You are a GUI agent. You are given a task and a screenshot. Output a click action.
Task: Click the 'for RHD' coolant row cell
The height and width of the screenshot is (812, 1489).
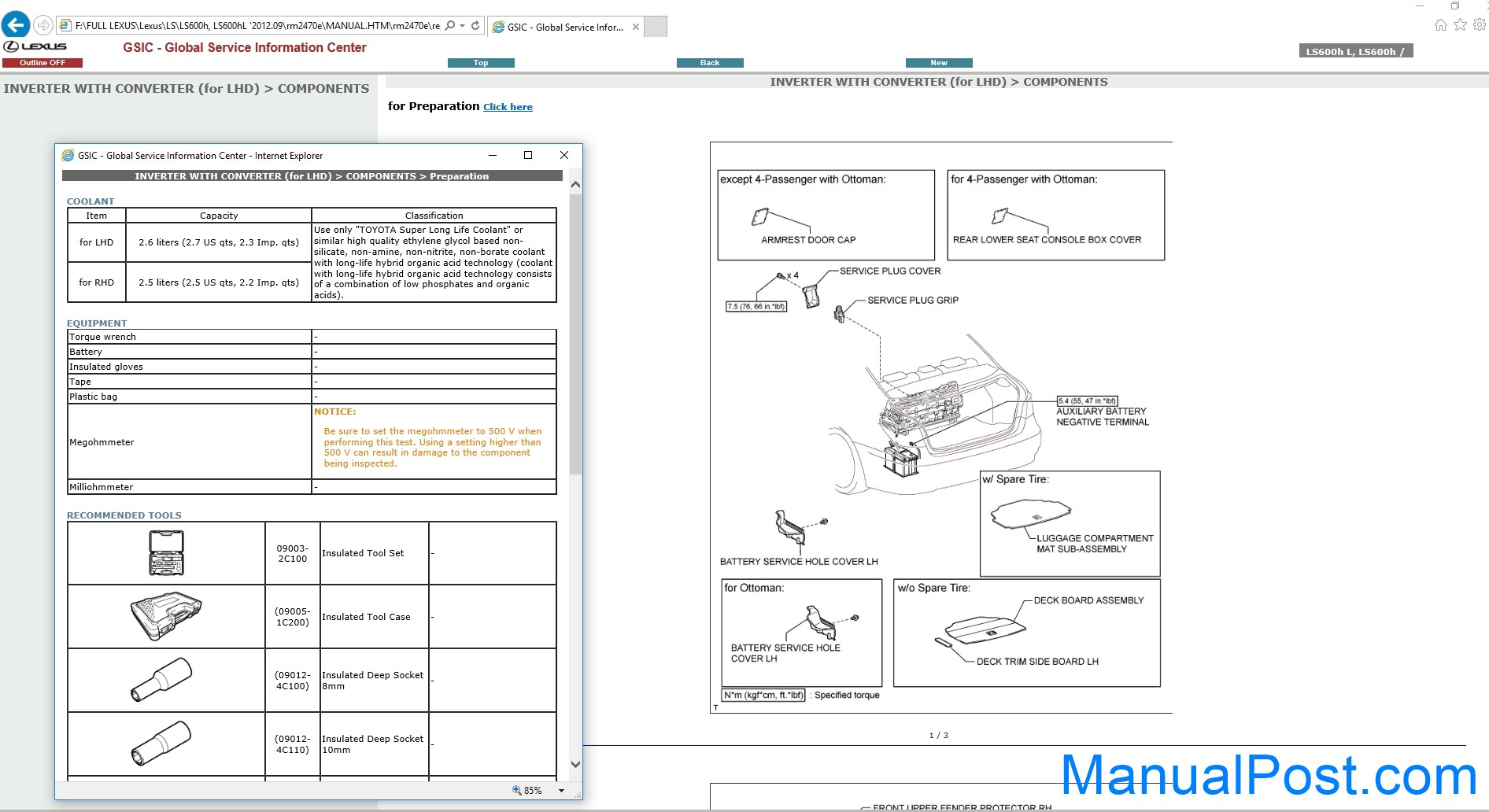[97, 282]
